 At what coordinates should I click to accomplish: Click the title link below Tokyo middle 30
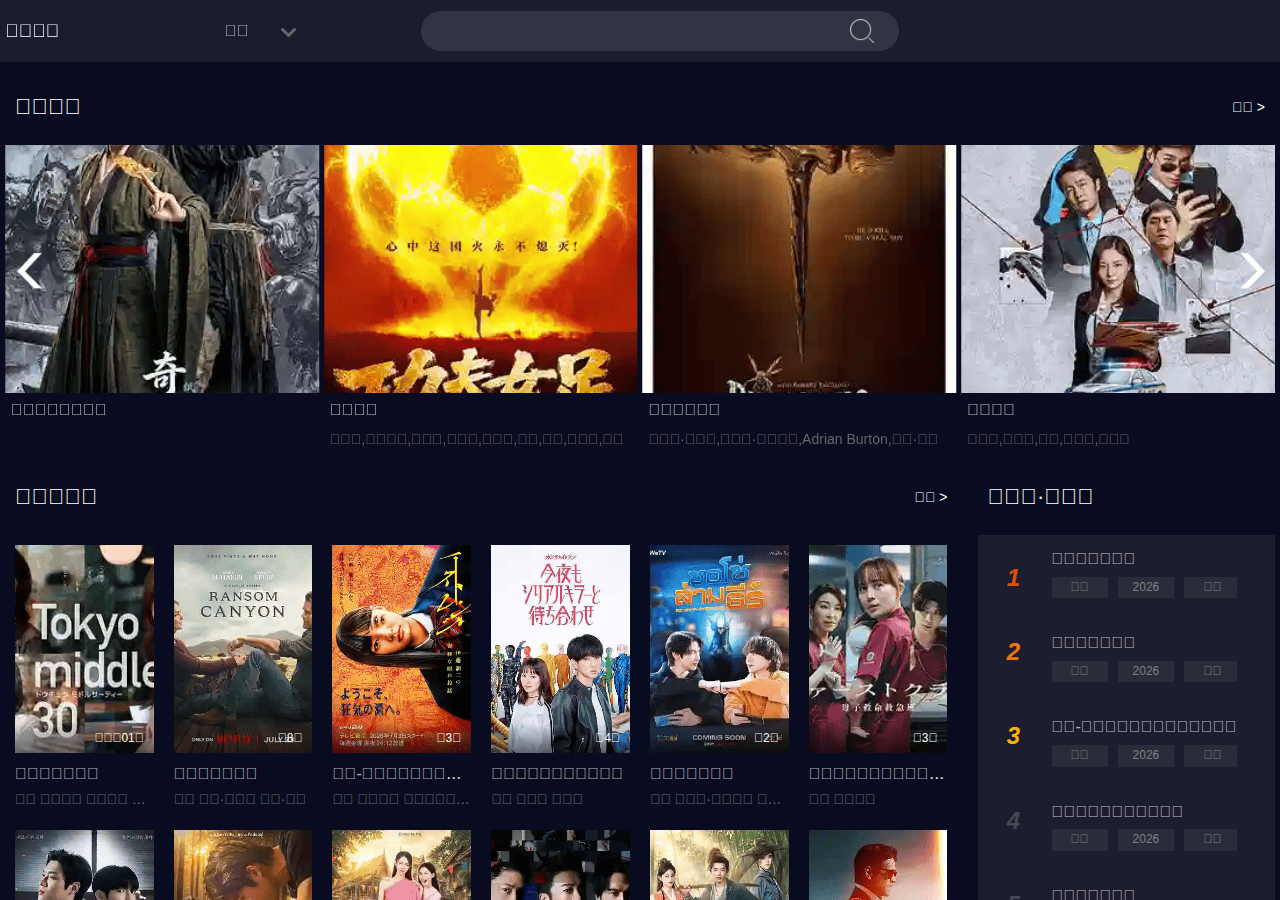[x=57, y=773]
